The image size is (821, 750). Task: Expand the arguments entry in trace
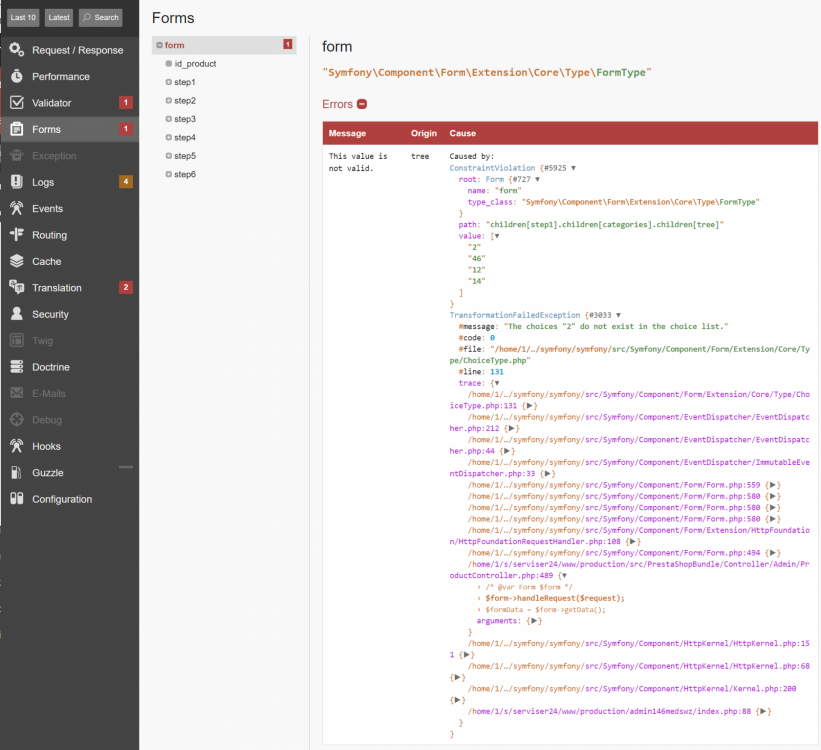pos(534,621)
